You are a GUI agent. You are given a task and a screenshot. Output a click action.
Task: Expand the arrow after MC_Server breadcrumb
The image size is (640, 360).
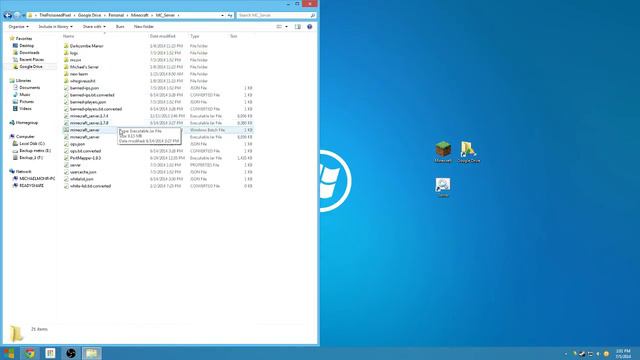(x=178, y=15)
